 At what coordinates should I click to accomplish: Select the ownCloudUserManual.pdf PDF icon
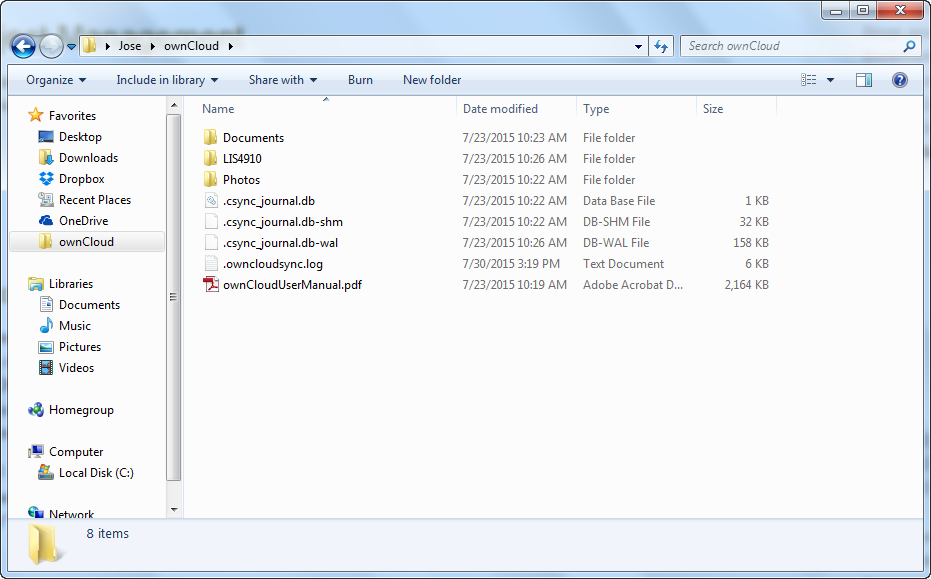(x=211, y=284)
